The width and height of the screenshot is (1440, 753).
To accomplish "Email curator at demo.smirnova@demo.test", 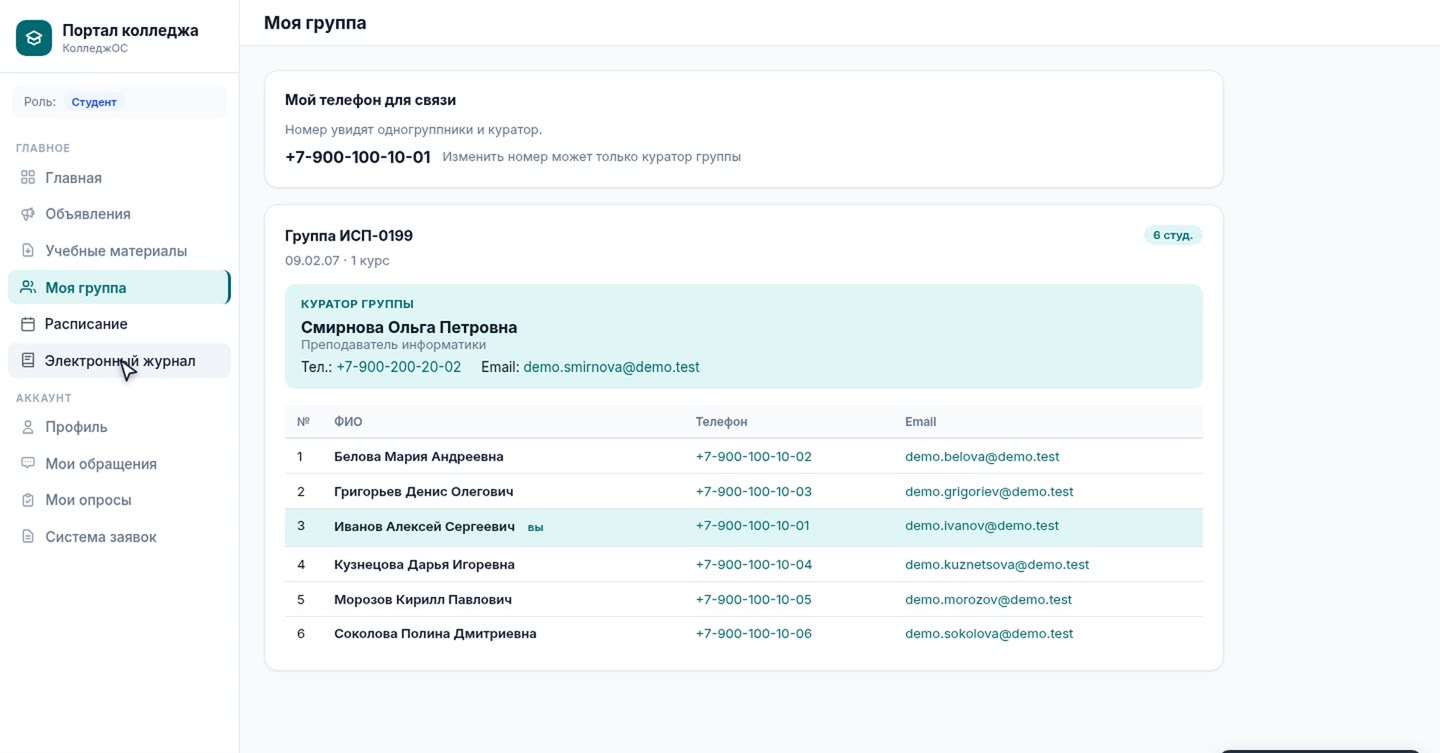I will [x=611, y=367].
